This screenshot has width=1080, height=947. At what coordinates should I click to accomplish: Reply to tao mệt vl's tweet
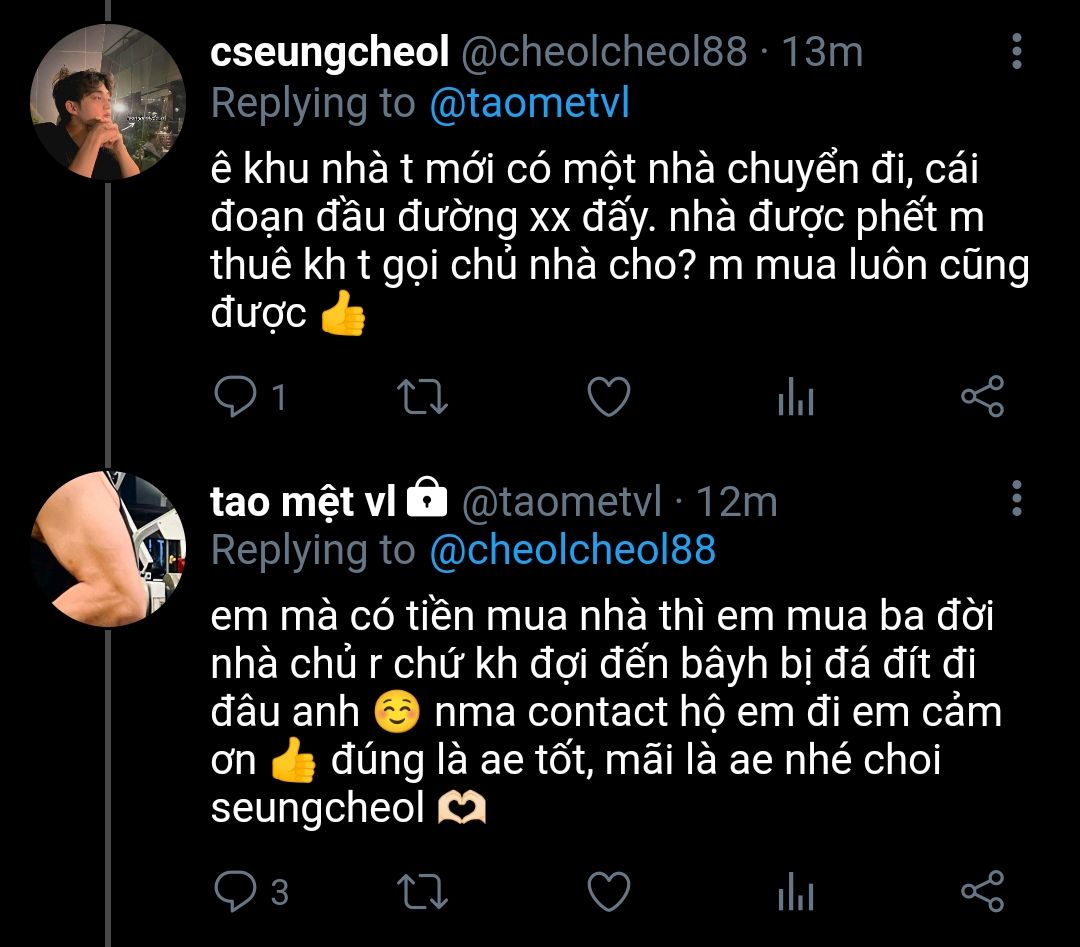236,890
